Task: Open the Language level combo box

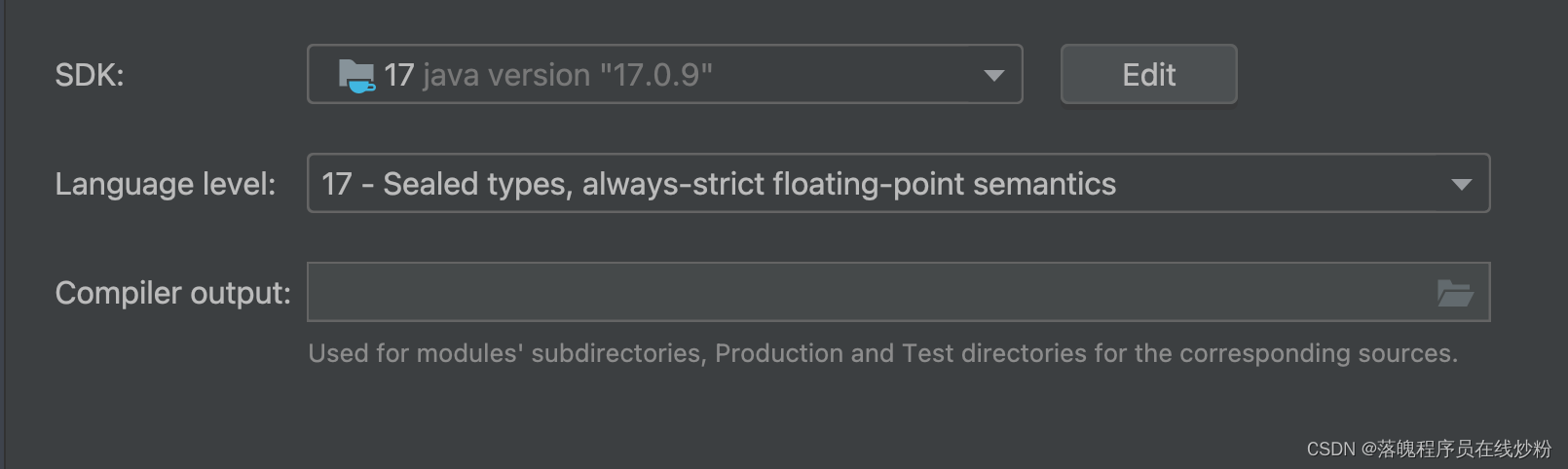Action: click(x=877, y=183)
